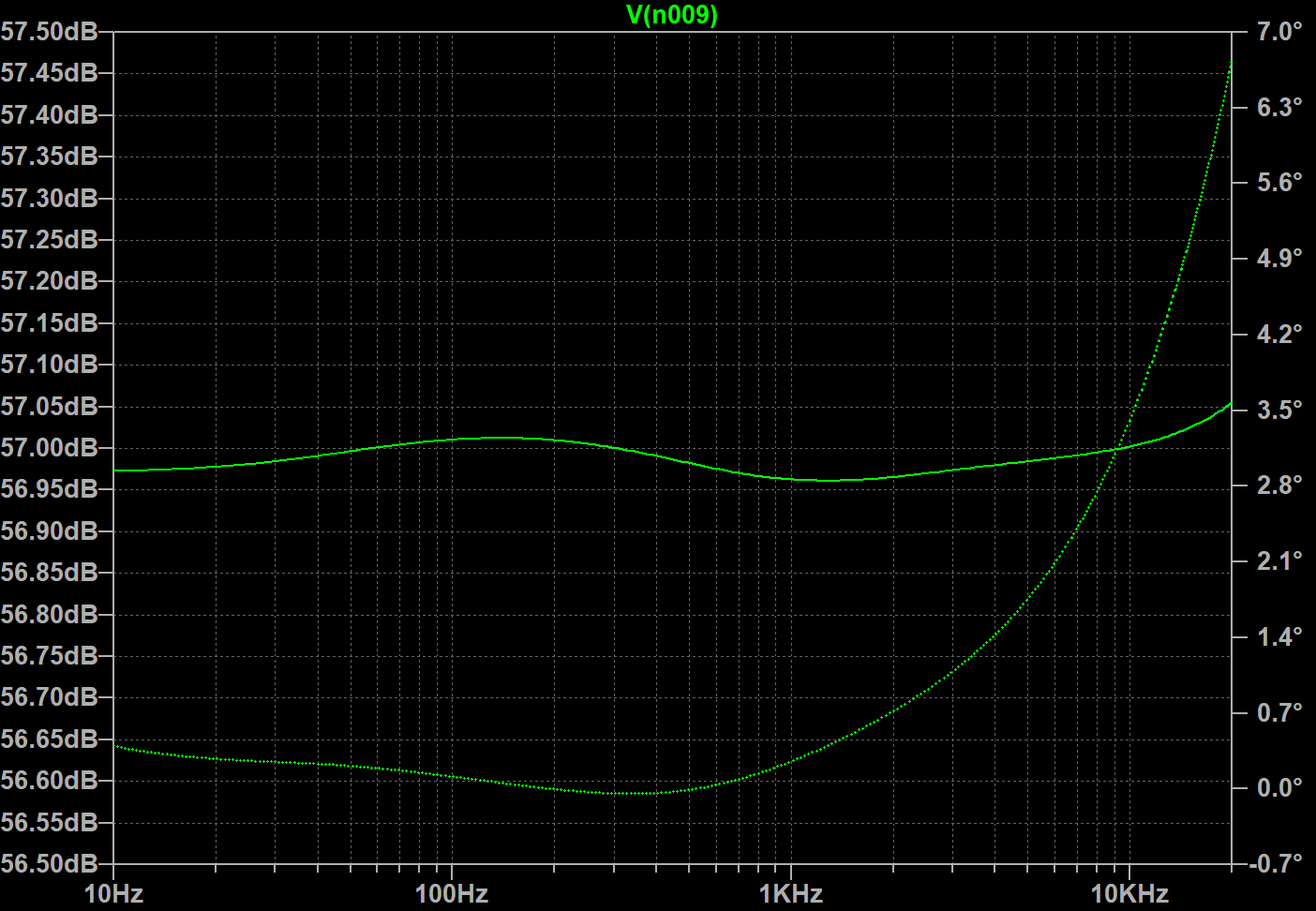Click the 2.8° phase axis label
The width and height of the screenshot is (1316, 911).
click(x=1279, y=485)
